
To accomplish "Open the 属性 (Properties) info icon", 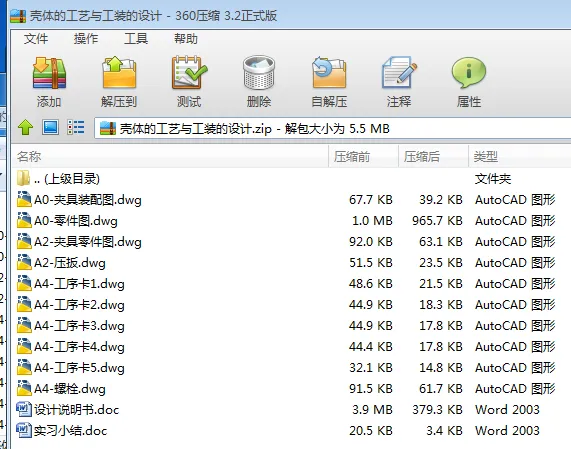I will [x=469, y=73].
